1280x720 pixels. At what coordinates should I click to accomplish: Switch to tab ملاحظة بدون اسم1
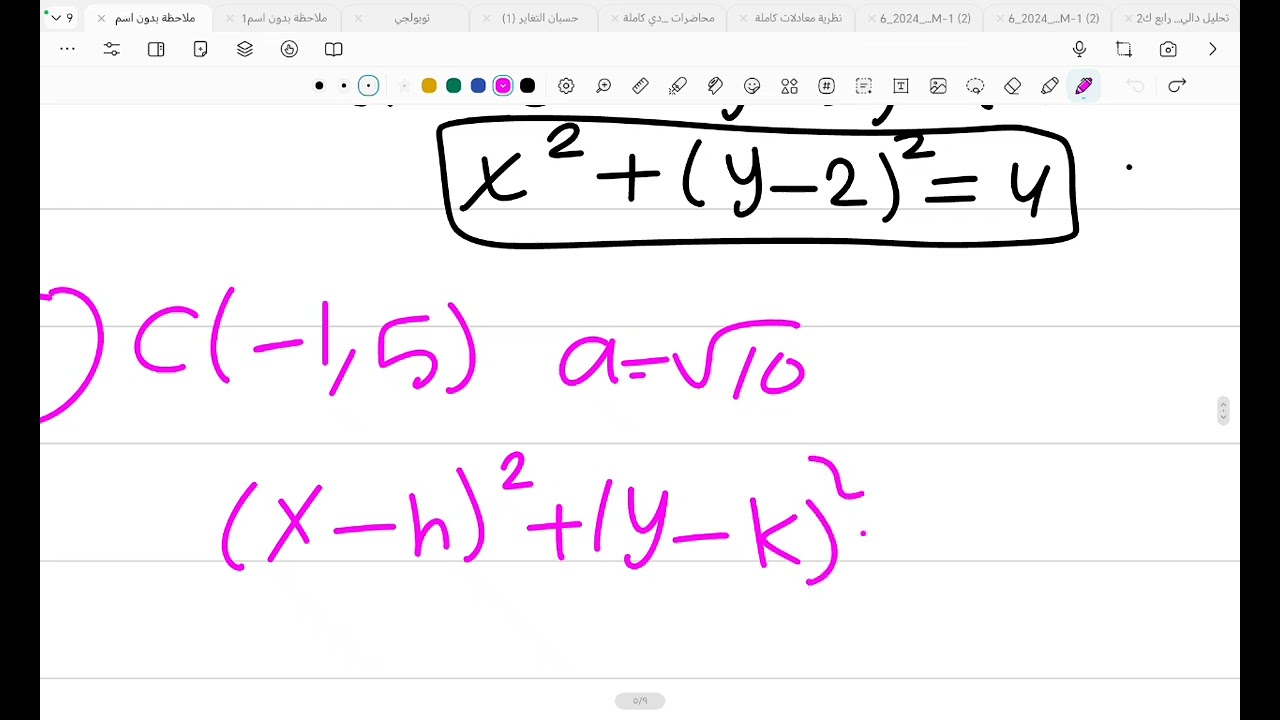click(284, 18)
